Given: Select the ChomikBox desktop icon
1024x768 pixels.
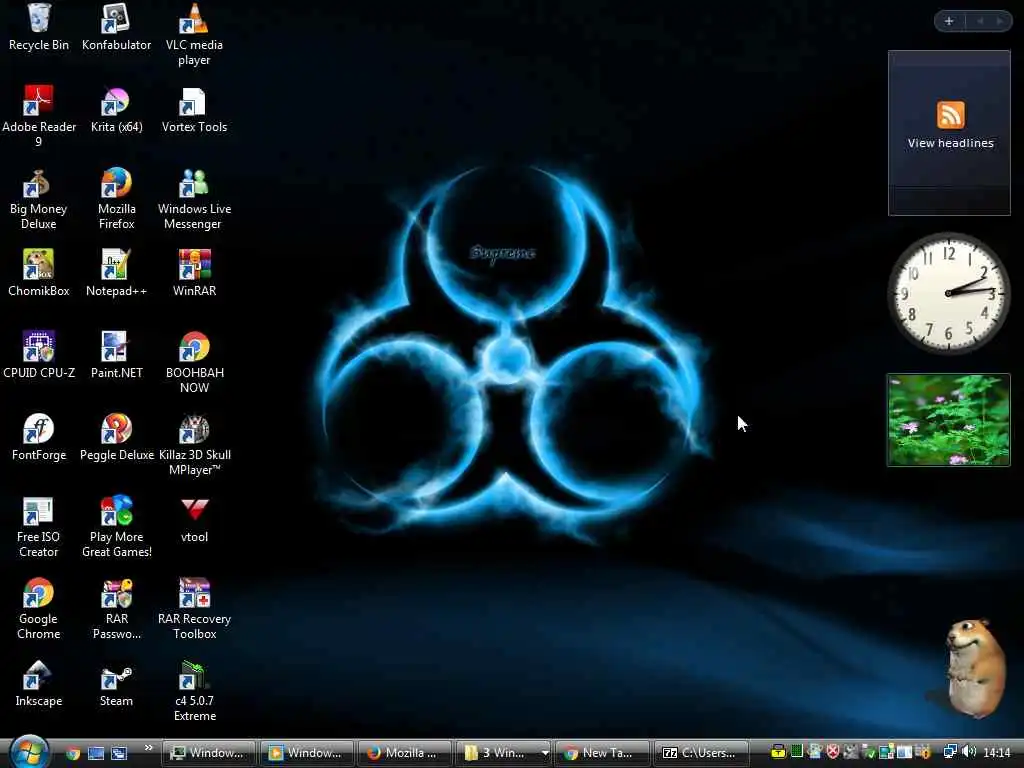Looking at the screenshot, I should coord(39,273).
